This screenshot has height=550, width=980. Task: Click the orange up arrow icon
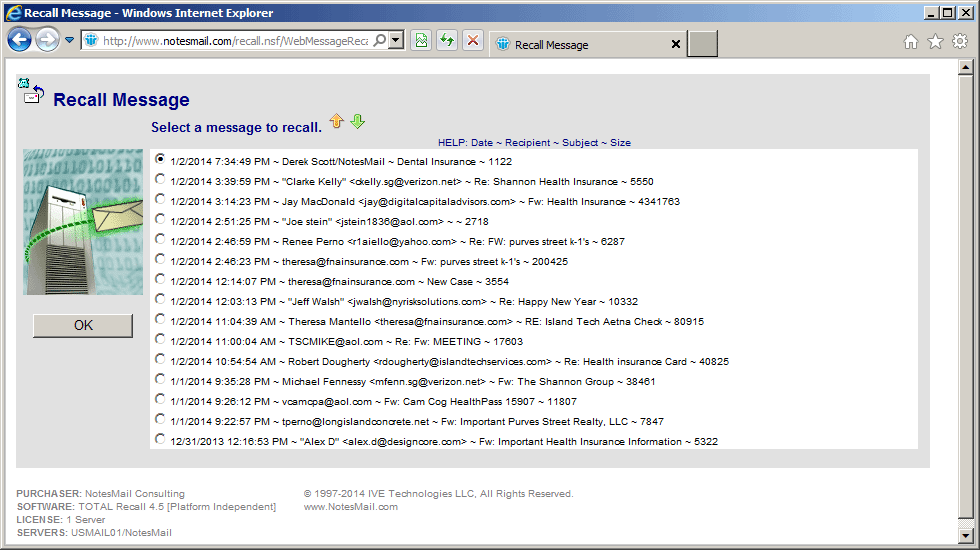point(337,121)
